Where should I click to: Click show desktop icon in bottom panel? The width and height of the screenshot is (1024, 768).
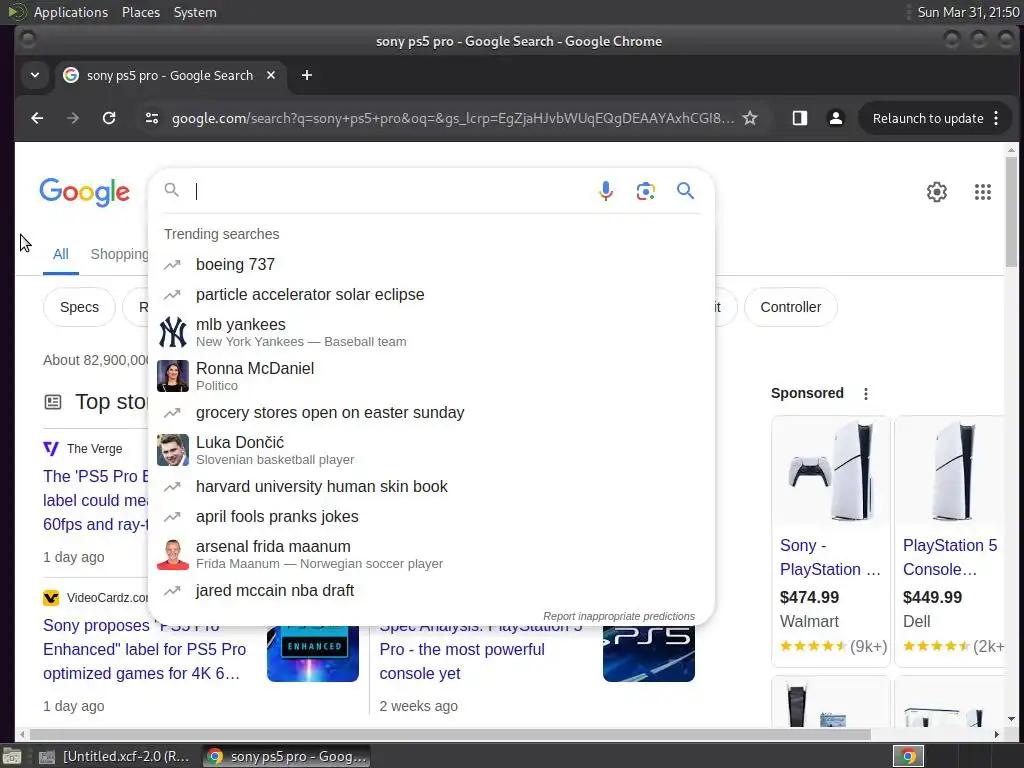click(x=11, y=756)
